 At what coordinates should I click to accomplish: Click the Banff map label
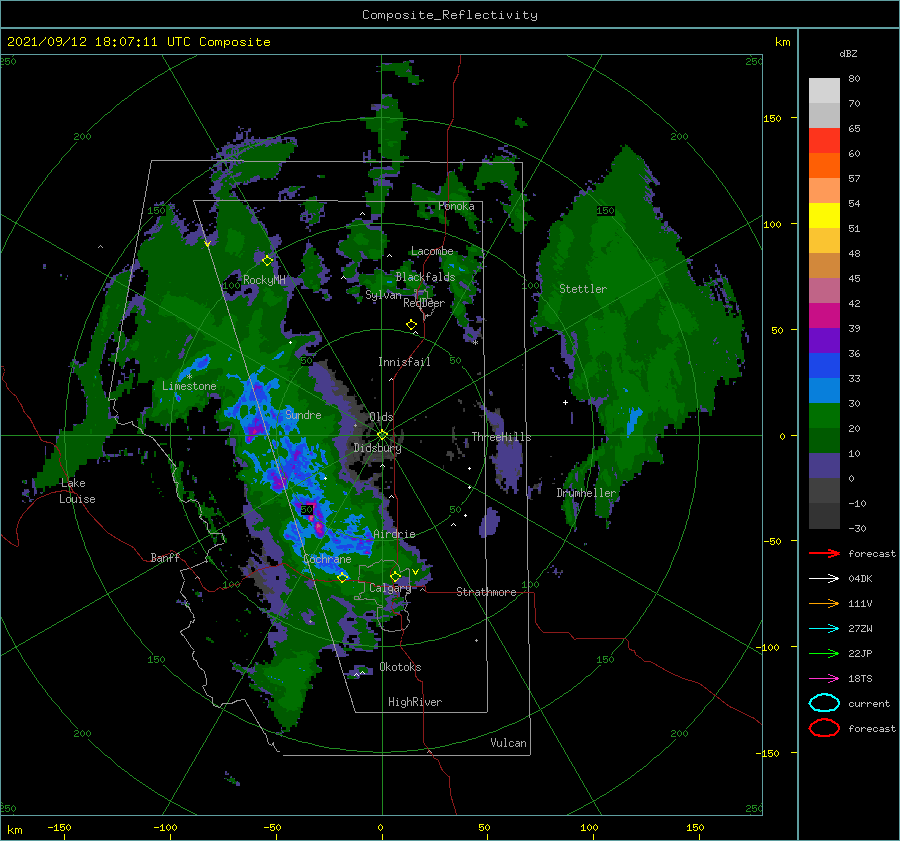[165, 557]
